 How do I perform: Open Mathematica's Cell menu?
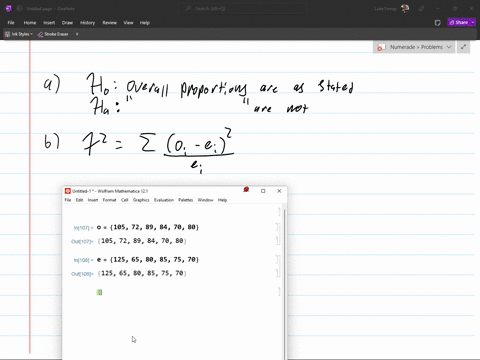pos(125,200)
